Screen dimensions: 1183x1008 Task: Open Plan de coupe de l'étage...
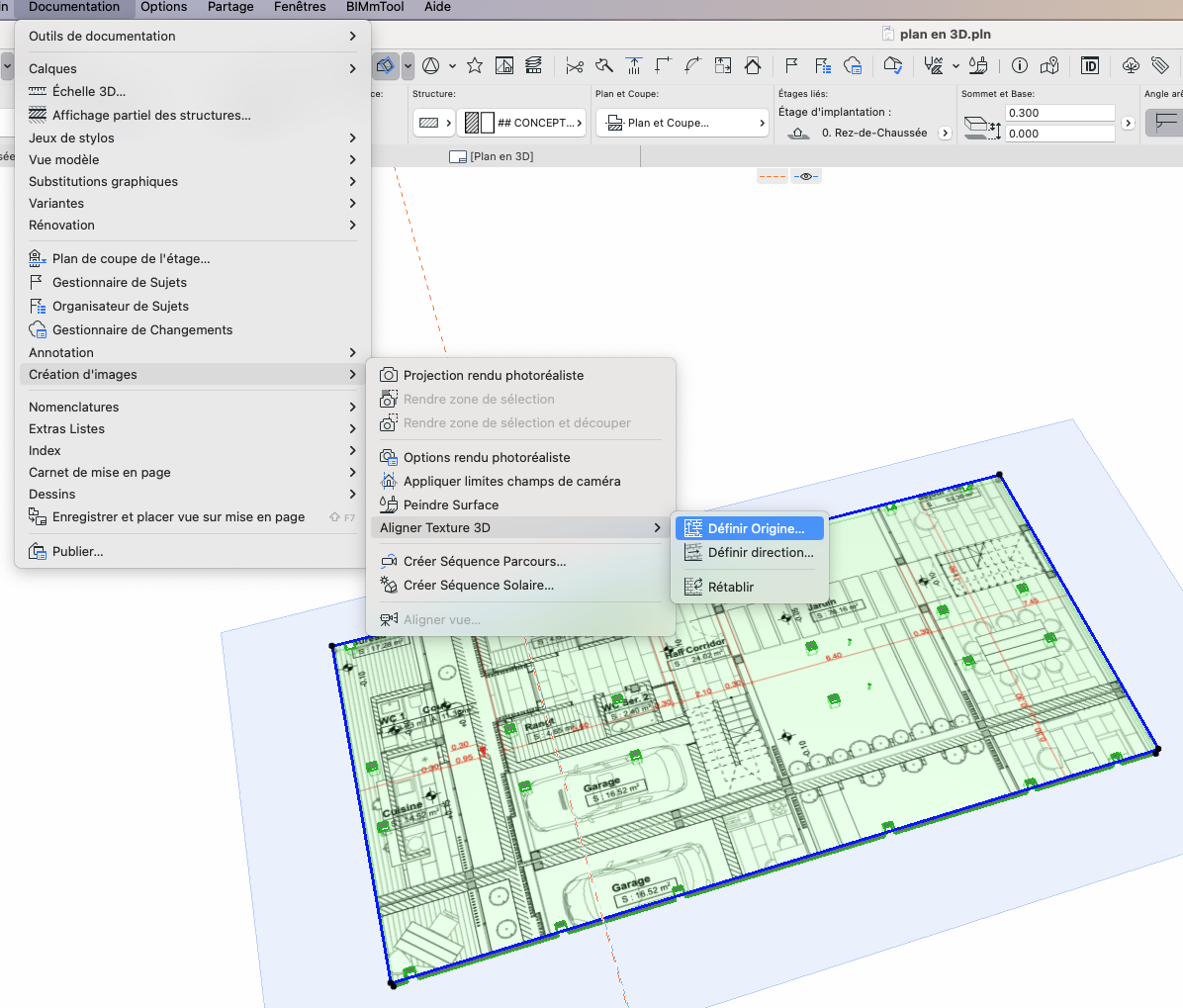click(x=193, y=259)
